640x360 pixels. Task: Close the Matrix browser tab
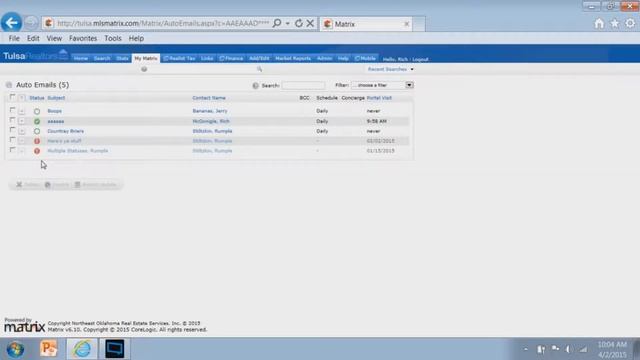tap(407, 24)
